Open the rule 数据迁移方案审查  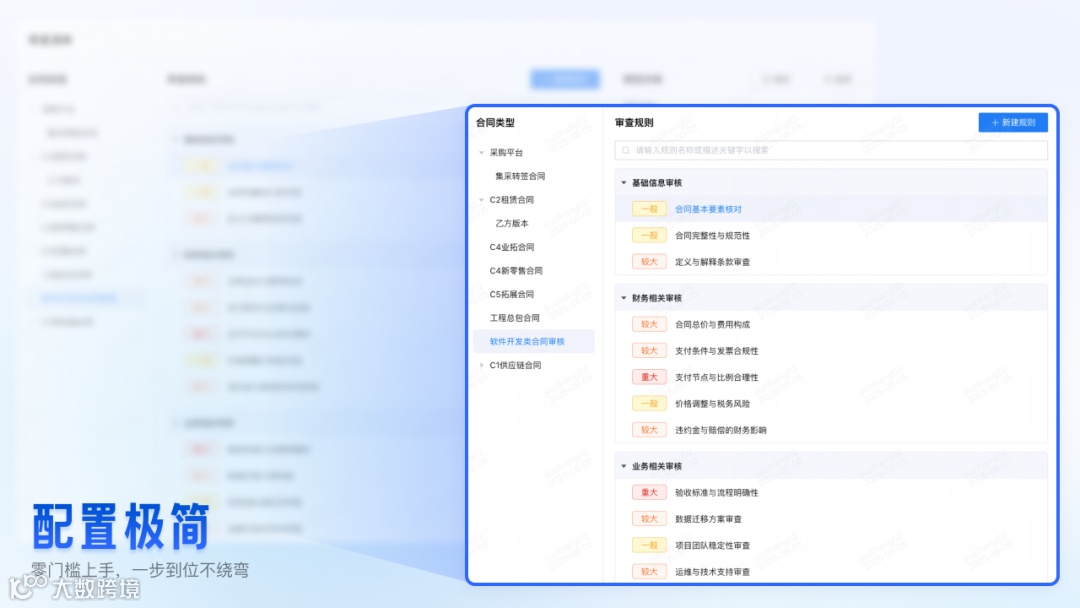click(708, 519)
